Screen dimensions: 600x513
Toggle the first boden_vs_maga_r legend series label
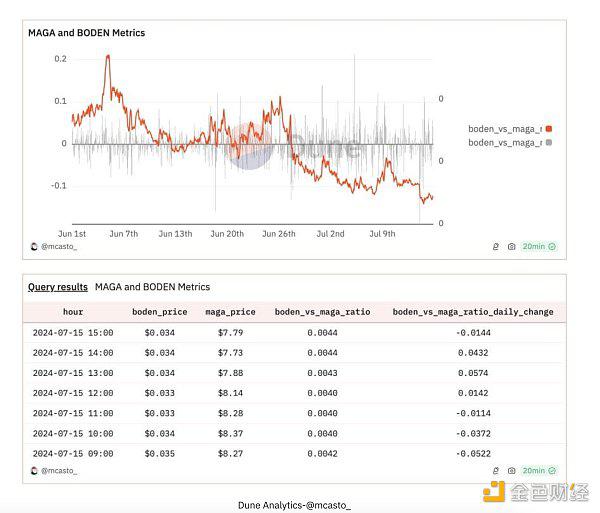(505, 129)
